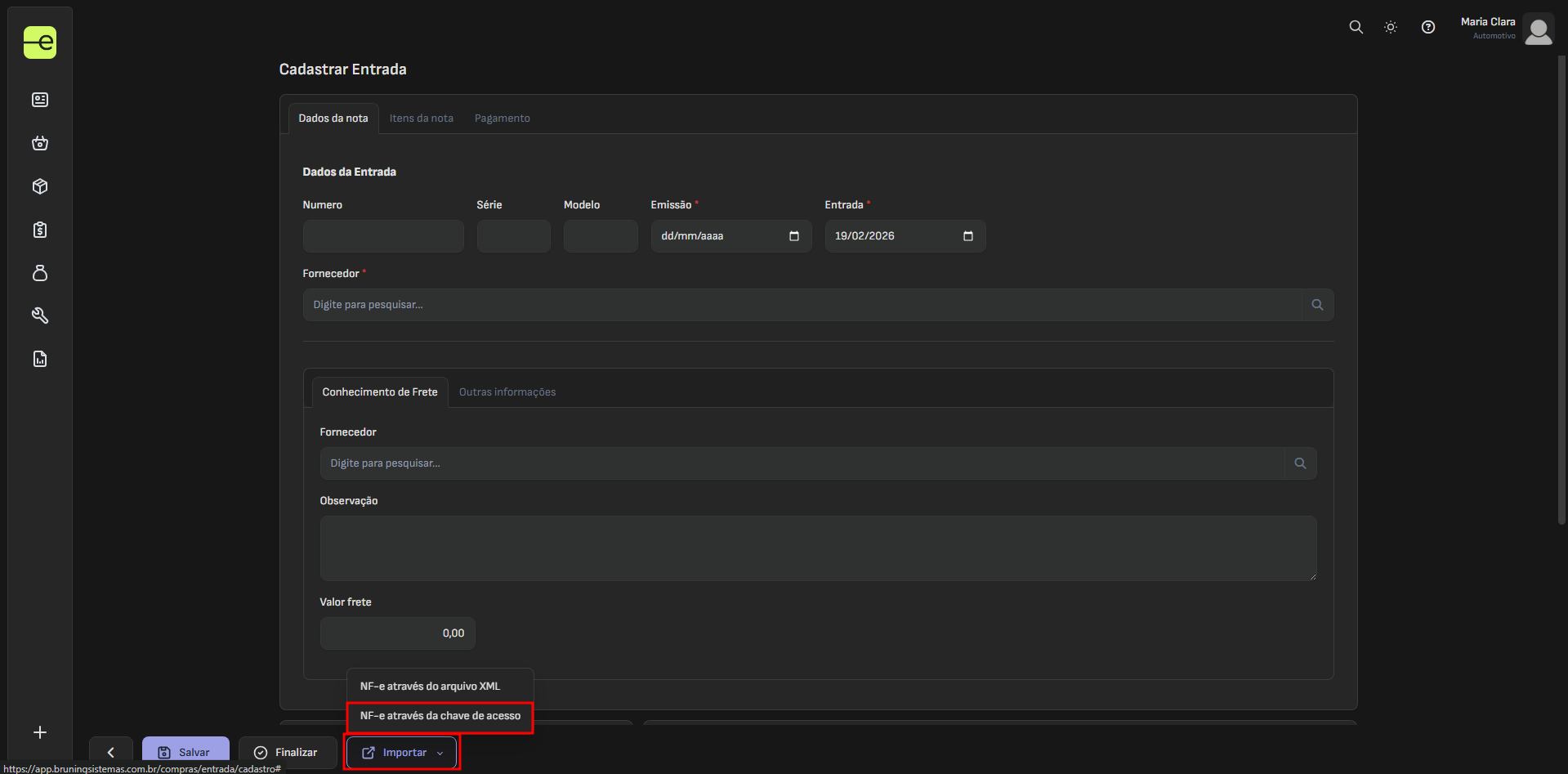Toggle the light/dark theme sun icon
This screenshot has height=774, width=1568.
1391,27
